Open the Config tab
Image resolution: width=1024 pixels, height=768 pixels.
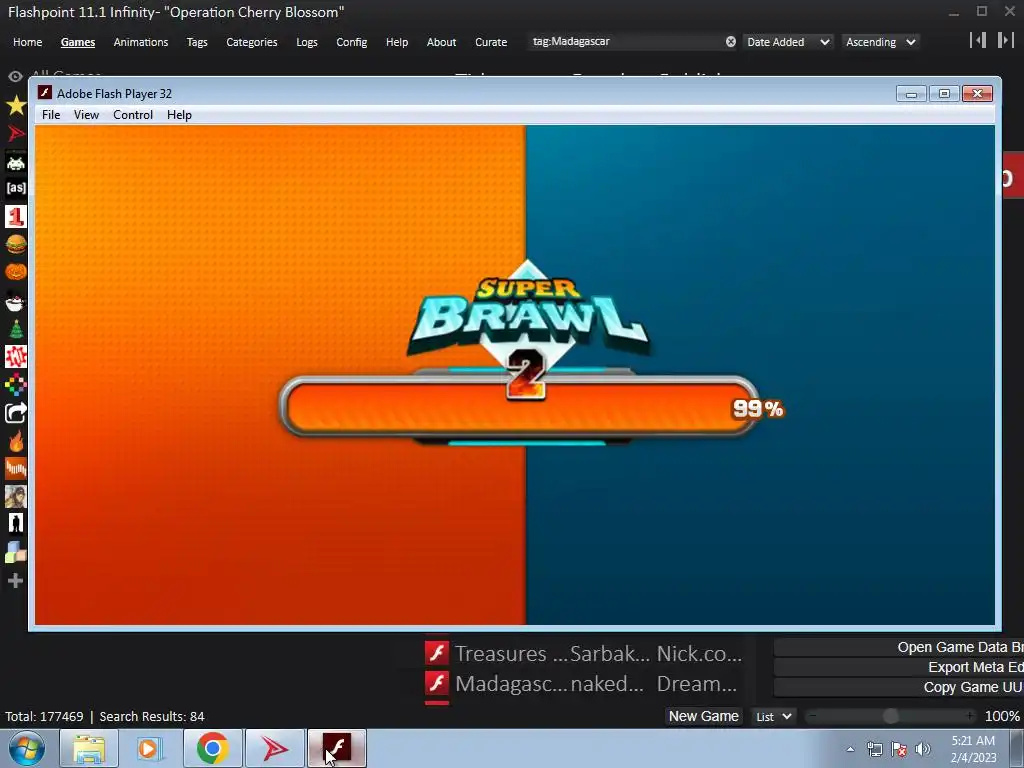tap(351, 42)
